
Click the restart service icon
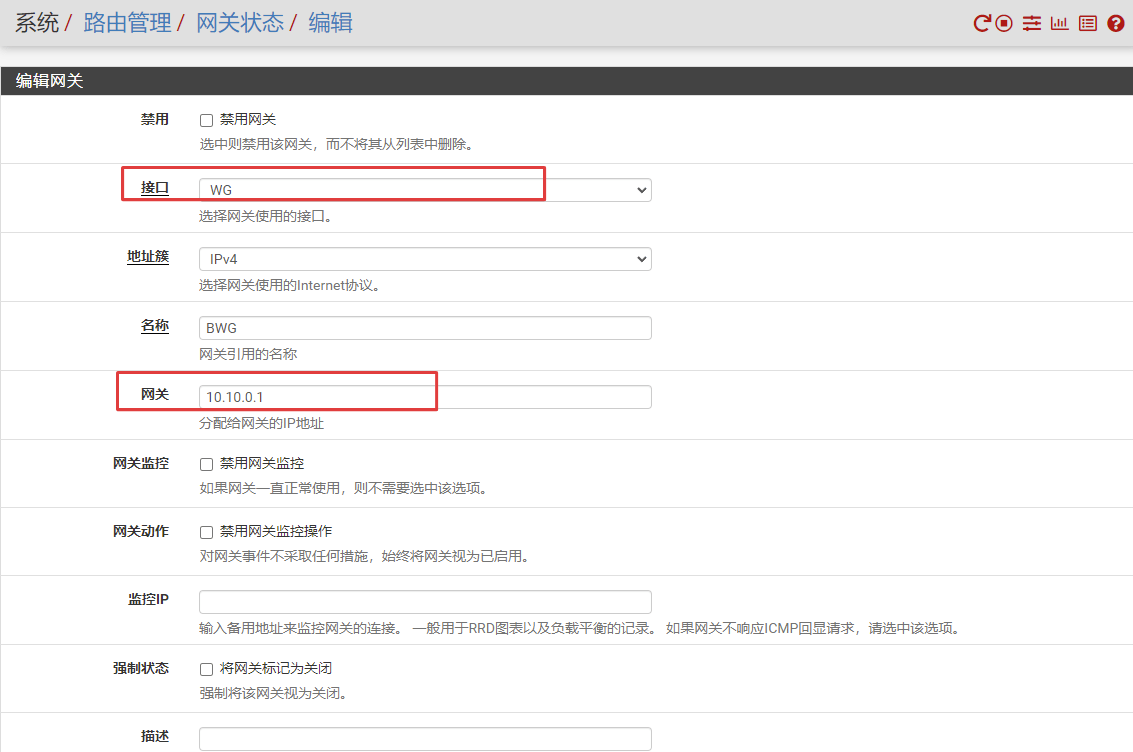point(982,23)
